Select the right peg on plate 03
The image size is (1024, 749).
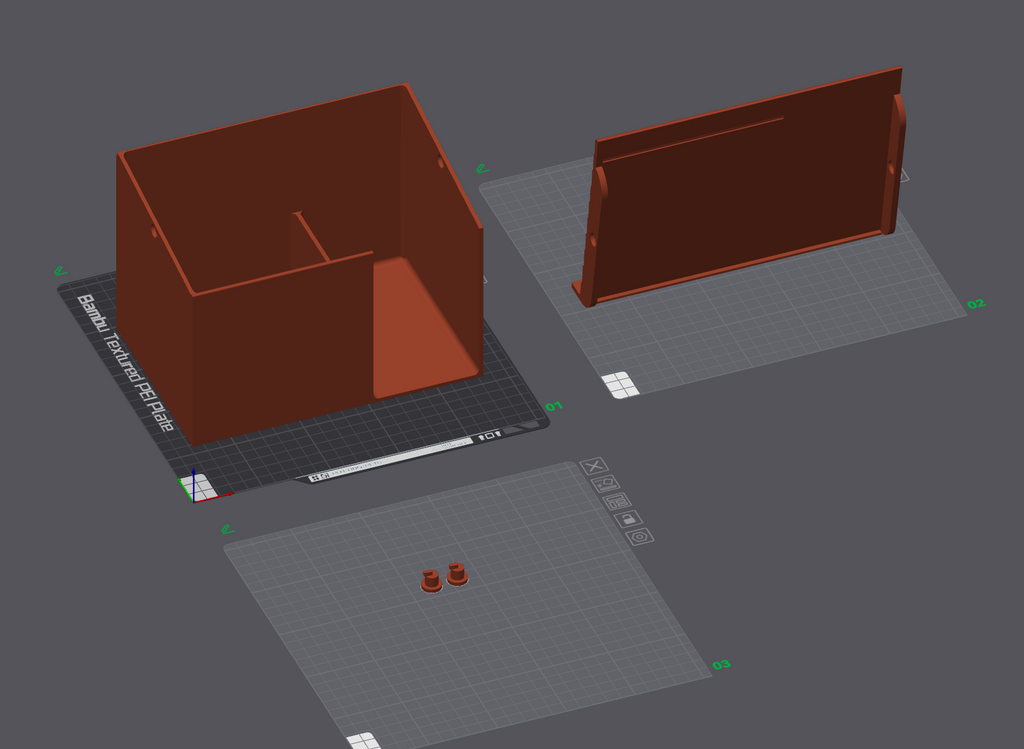(456, 574)
